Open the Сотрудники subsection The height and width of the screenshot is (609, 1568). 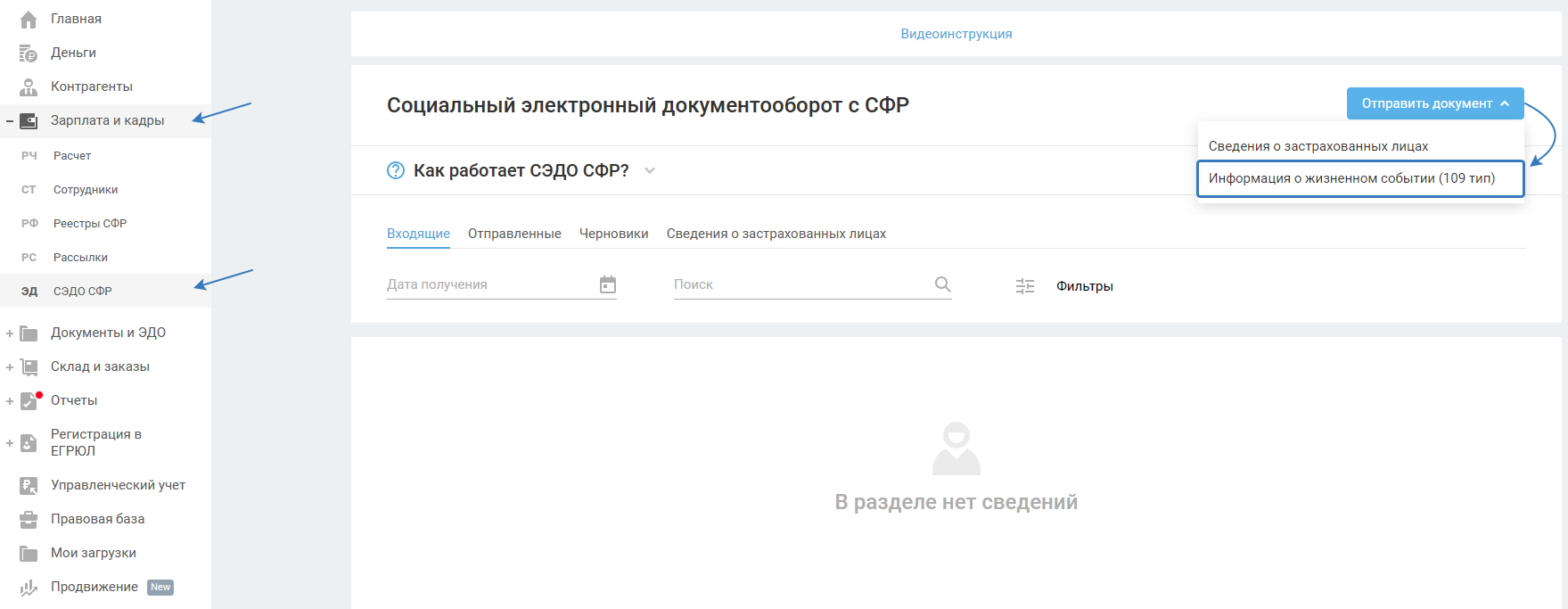86,190
